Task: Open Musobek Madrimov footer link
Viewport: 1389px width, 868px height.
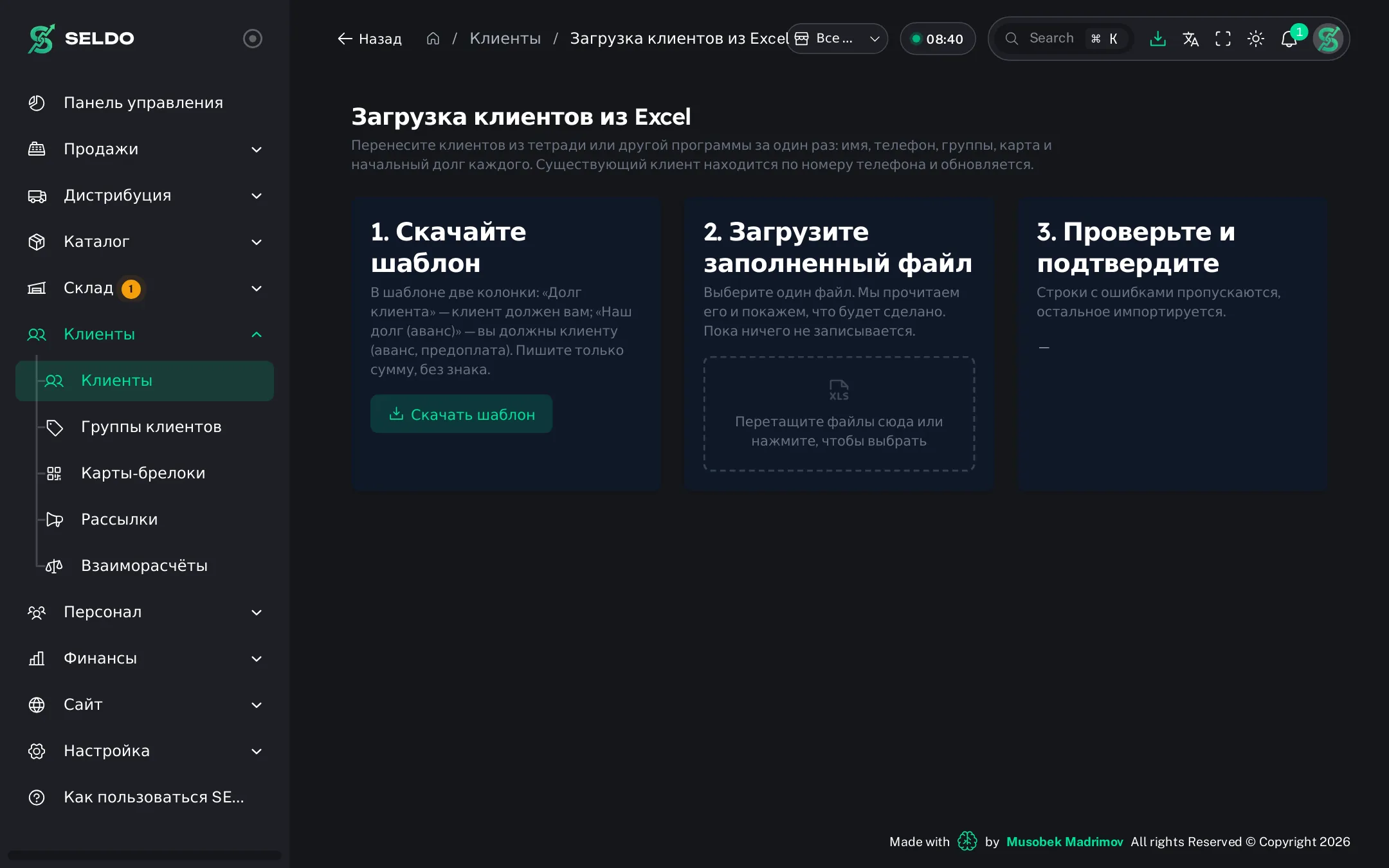Action: coord(1064,842)
